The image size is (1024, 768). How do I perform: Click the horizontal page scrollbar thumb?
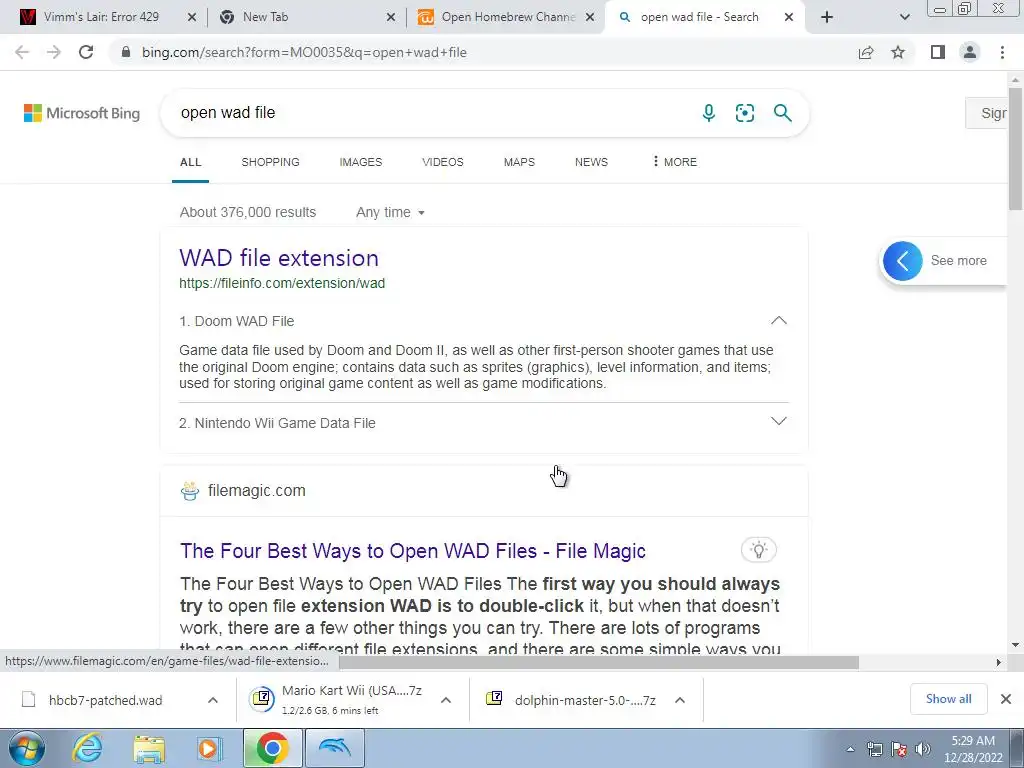click(598, 662)
